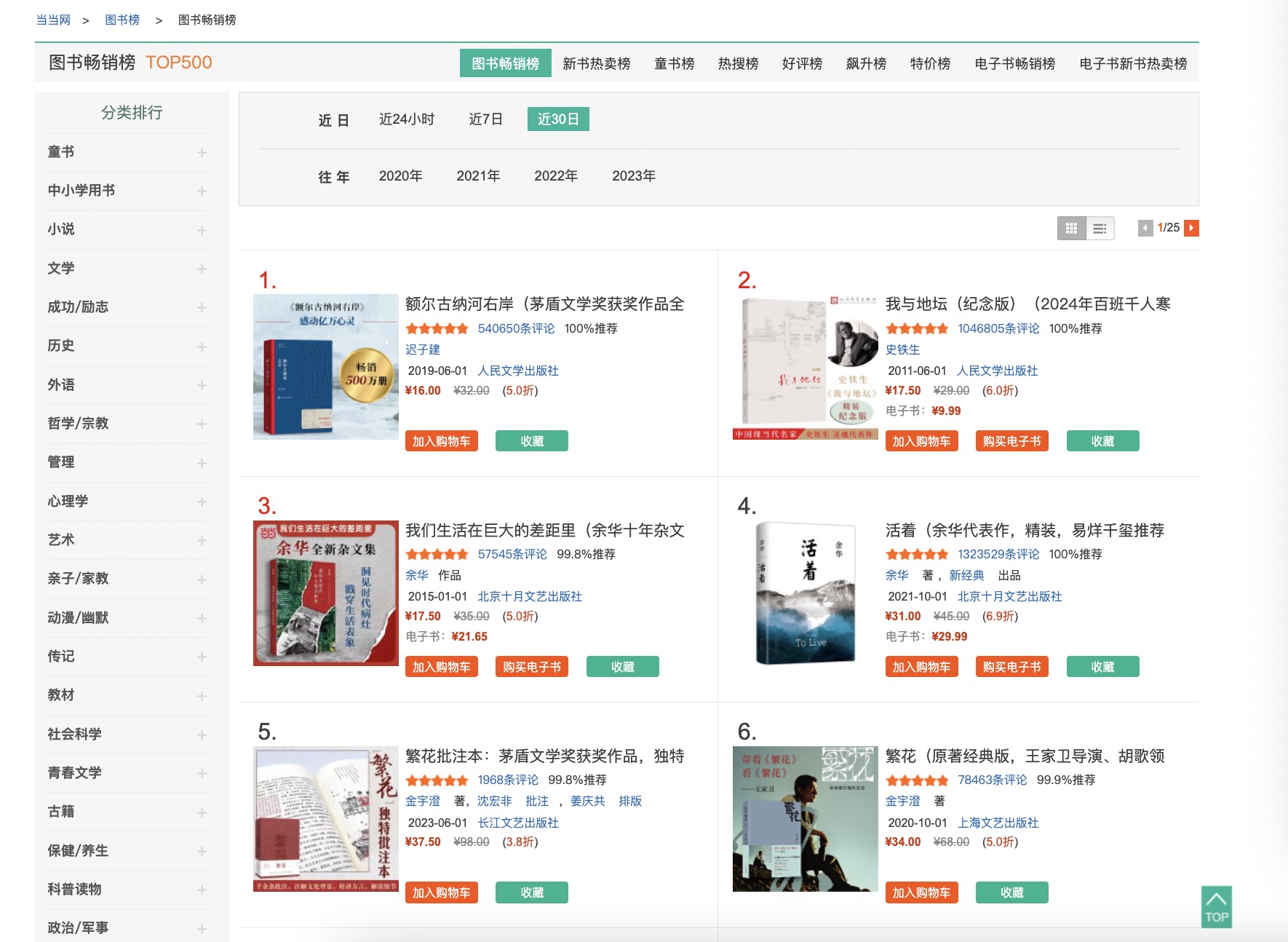This screenshot has height=942, width=1288.
Task: Switch to list view layout icon
Action: [1100, 229]
